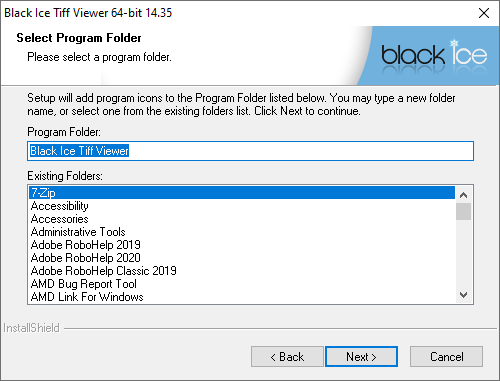
Task: Select Adobe RoboHelp Classic 2019 entry
Action: [242, 271]
